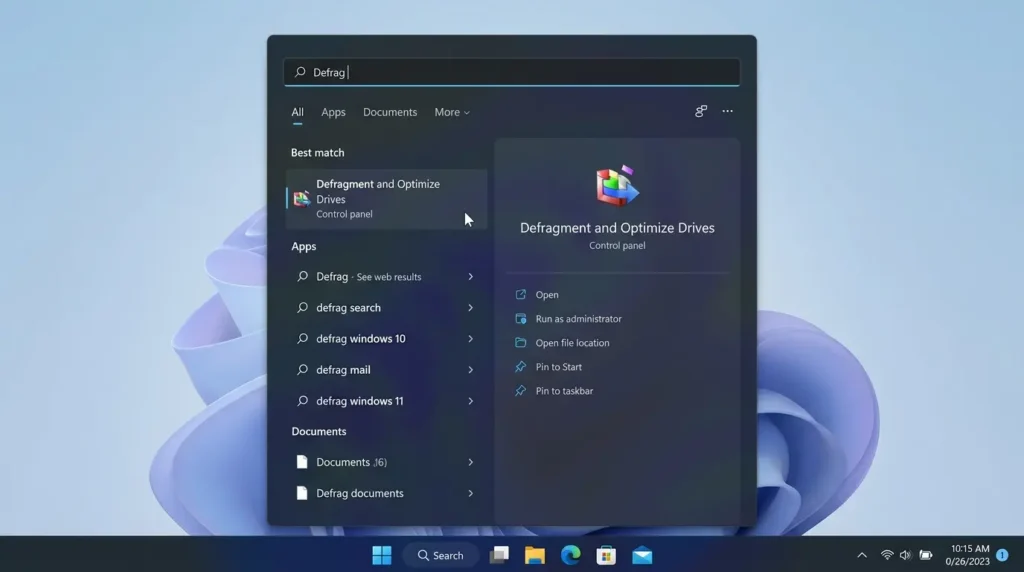The width and height of the screenshot is (1024, 572).
Task: Expand the defrag windows 10 chevron
Action: pos(470,339)
